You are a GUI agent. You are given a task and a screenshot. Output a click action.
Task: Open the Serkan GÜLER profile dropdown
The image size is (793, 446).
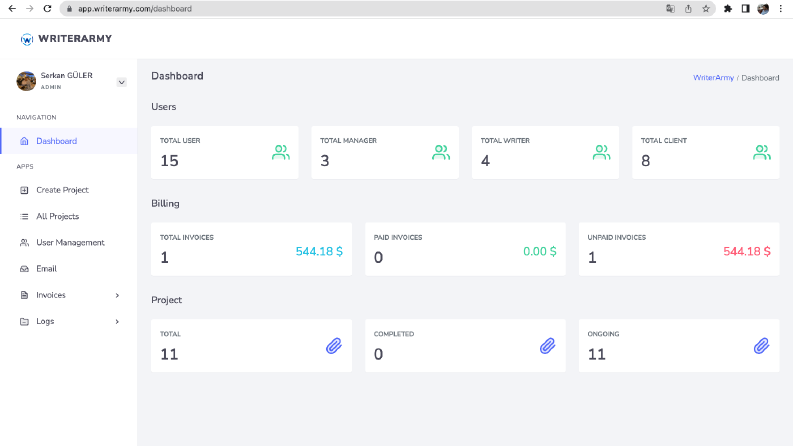point(121,82)
